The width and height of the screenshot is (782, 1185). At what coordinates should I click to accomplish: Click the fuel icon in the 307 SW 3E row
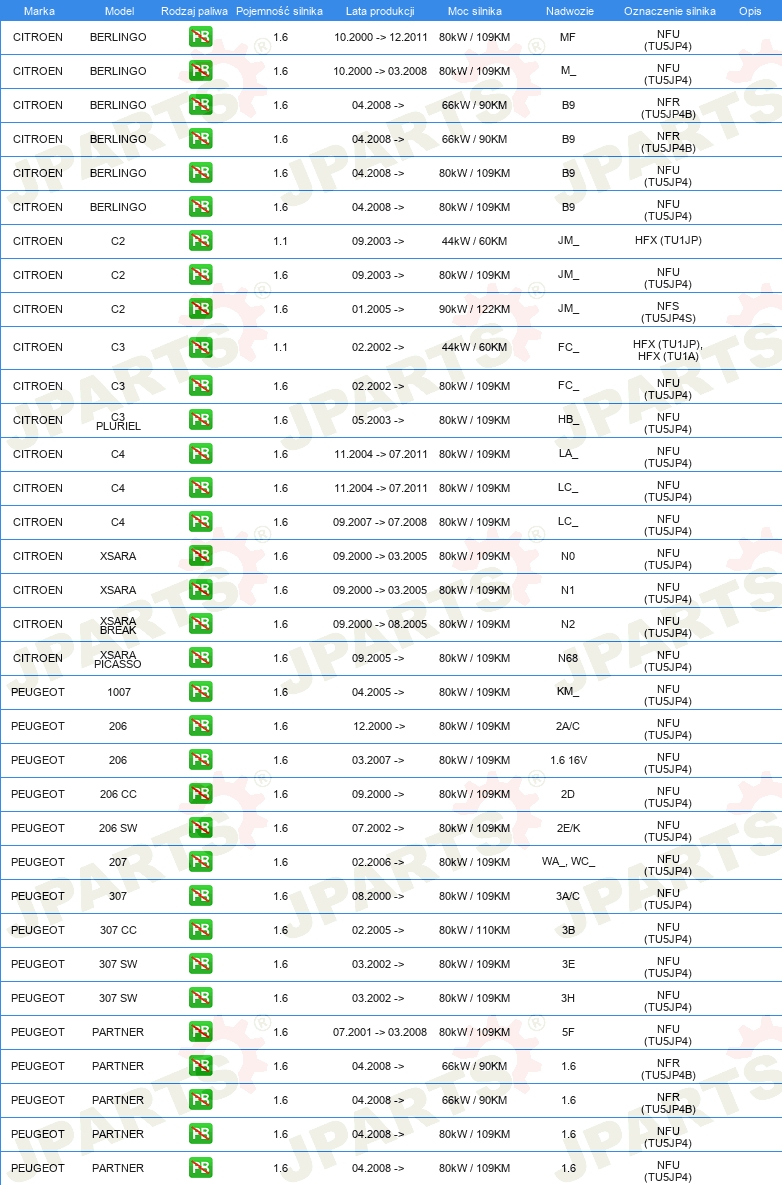pyautogui.click(x=200, y=964)
